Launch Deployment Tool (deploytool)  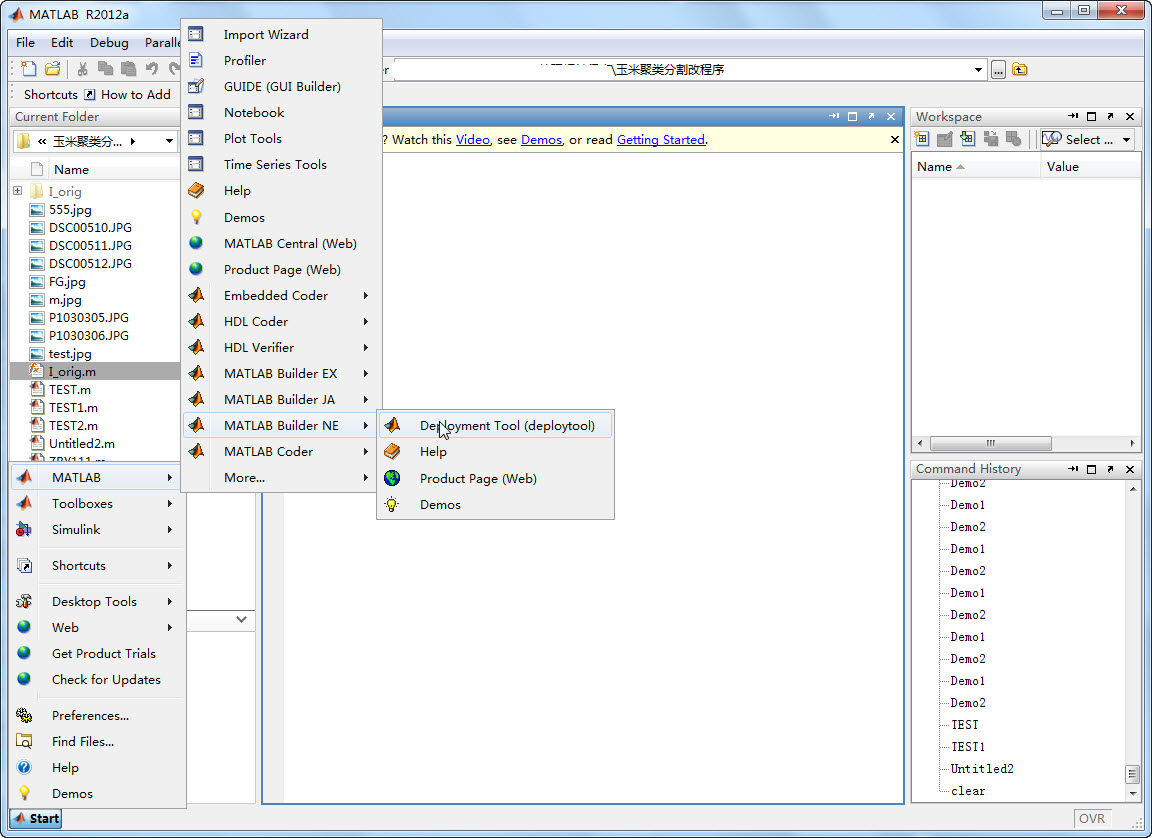pos(496,425)
